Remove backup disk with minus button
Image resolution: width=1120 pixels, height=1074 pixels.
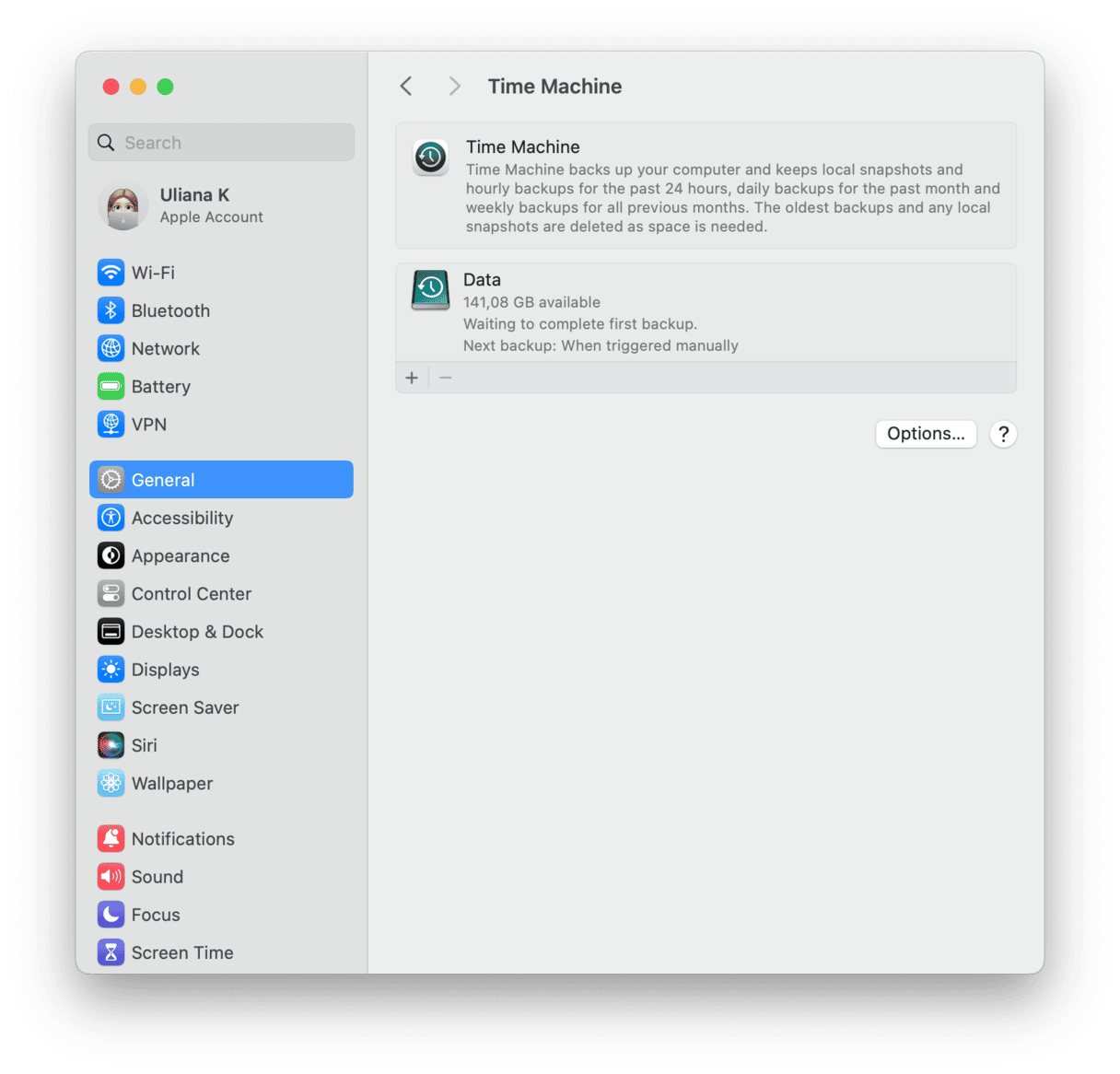(446, 378)
